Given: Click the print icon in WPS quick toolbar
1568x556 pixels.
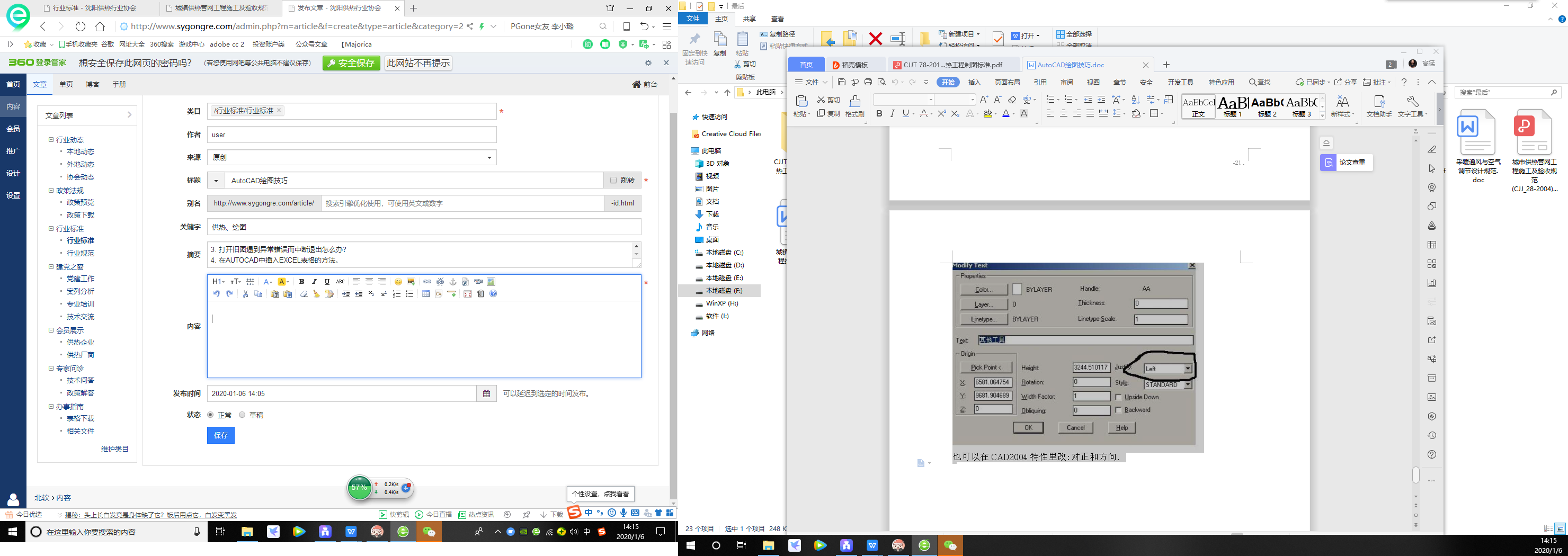Looking at the screenshot, I should (x=868, y=82).
